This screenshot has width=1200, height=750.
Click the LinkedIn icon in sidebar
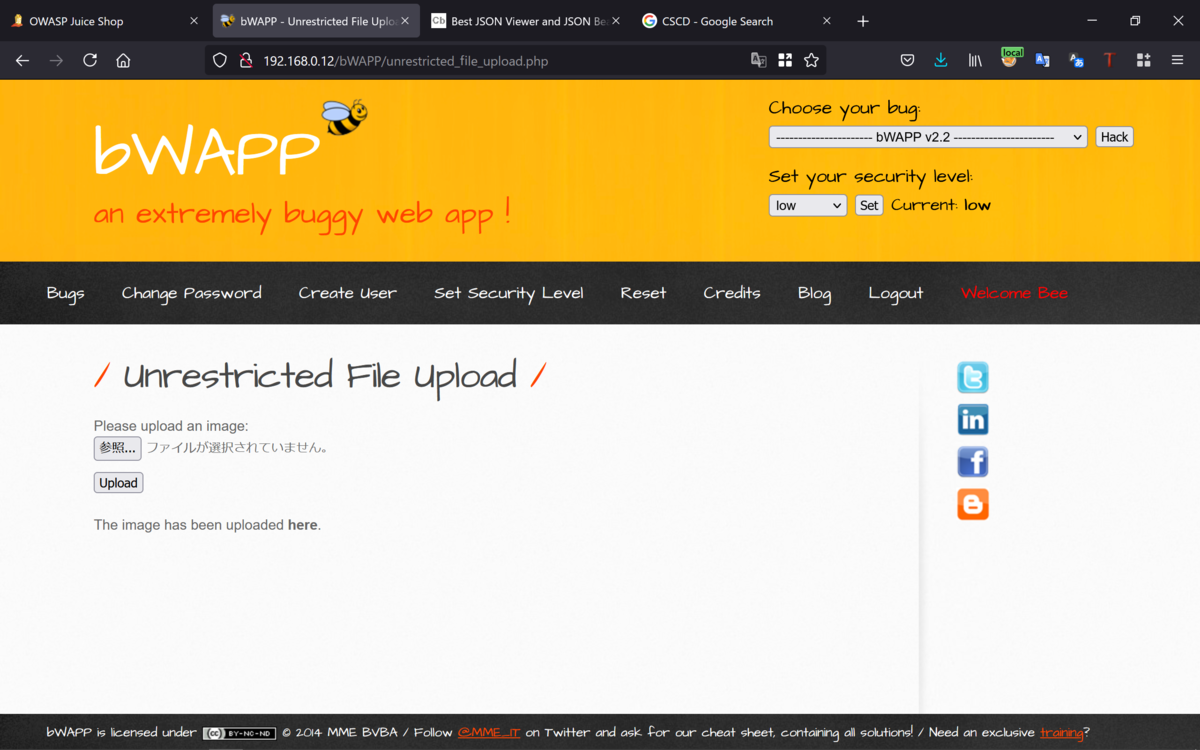point(972,420)
